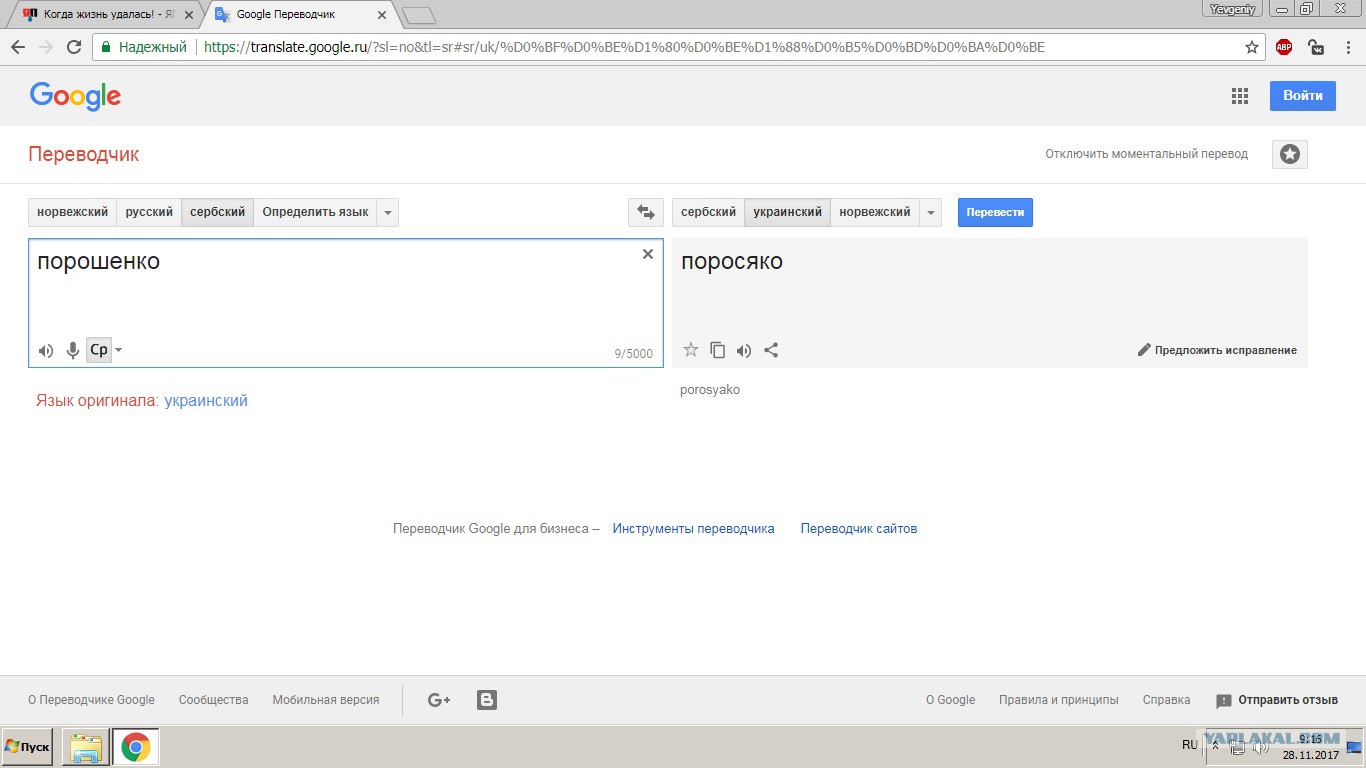Choose Определить язык auto-detect

point(315,212)
